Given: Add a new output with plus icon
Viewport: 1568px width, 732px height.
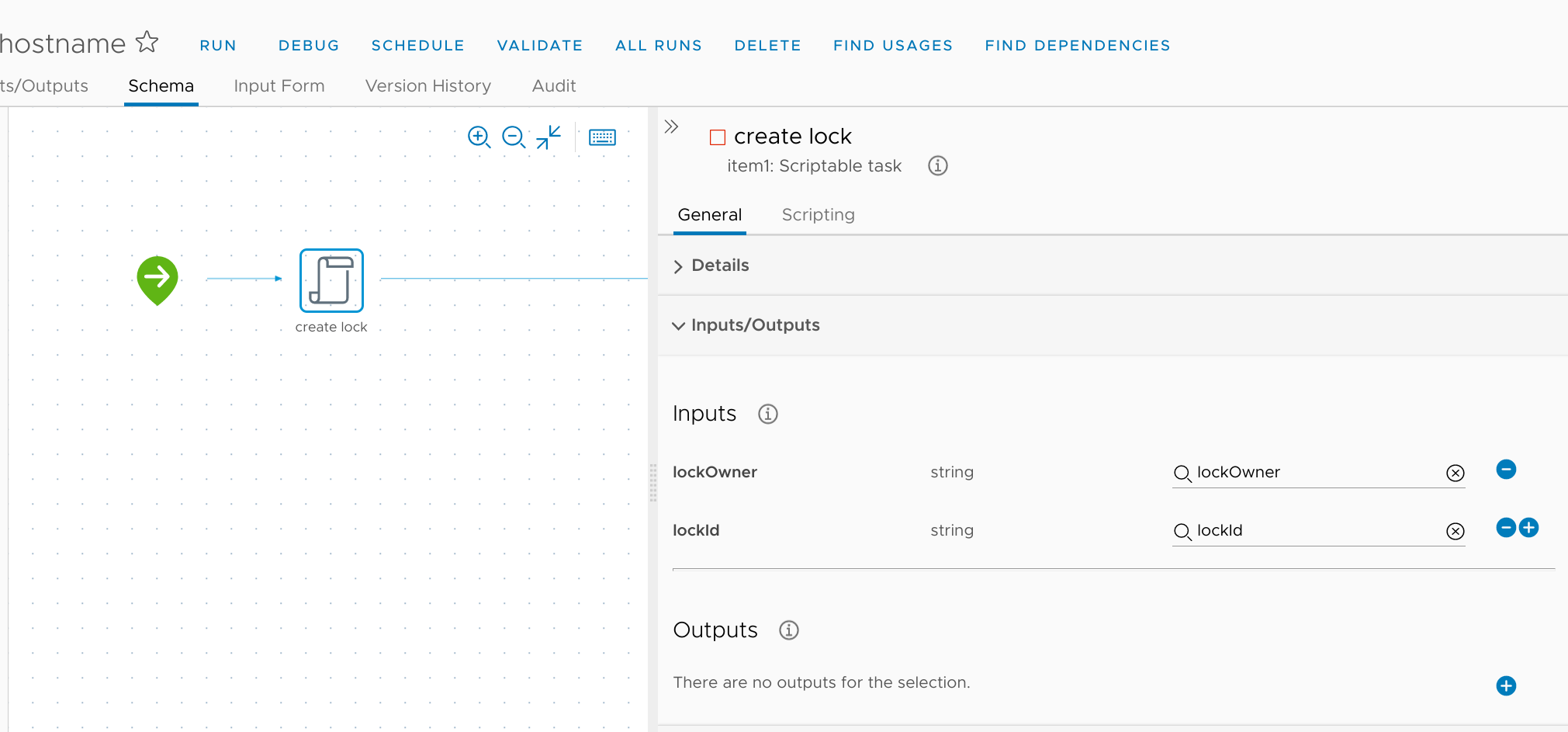Looking at the screenshot, I should click(1506, 686).
